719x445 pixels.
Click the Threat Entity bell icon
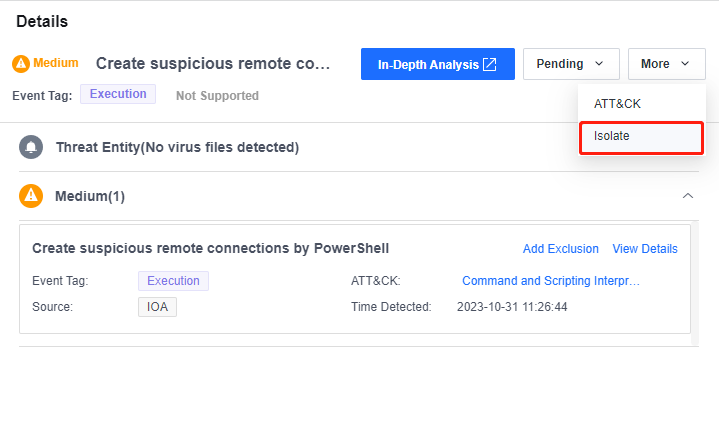click(31, 147)
